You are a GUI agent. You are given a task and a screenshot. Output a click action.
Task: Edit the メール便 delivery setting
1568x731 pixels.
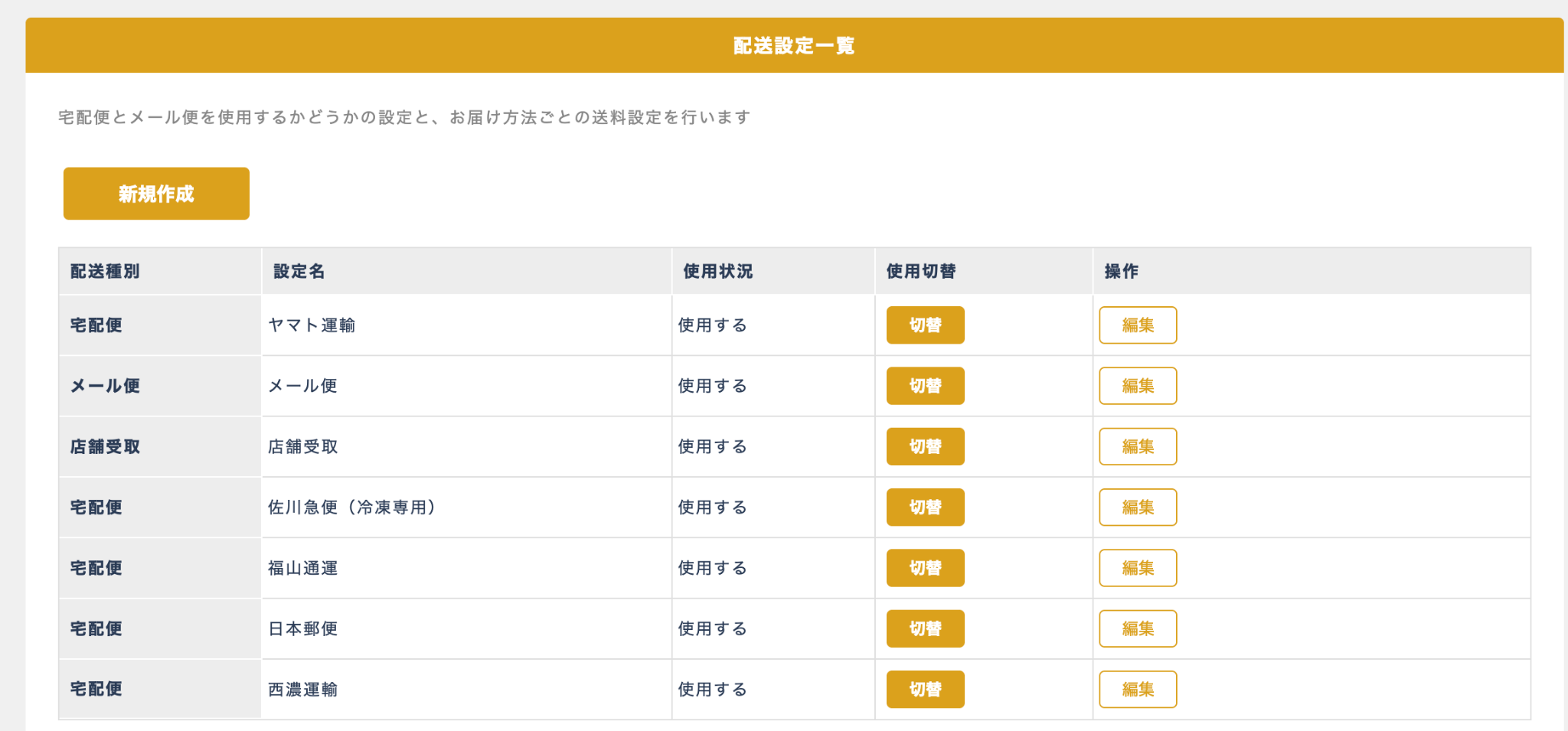click(1137, 386)
